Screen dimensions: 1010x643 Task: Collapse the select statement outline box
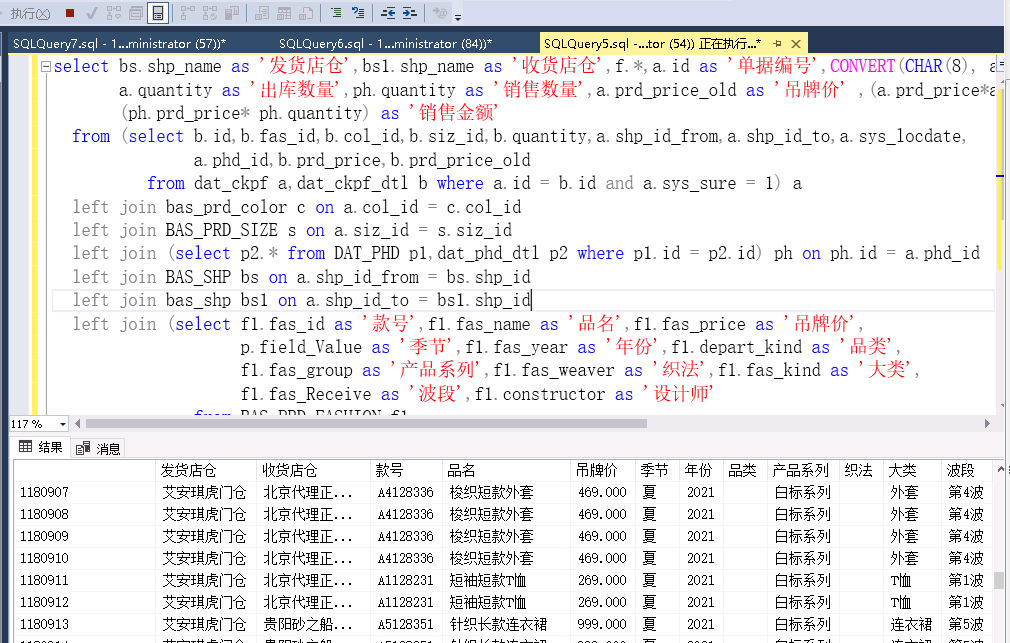point(46,66)
